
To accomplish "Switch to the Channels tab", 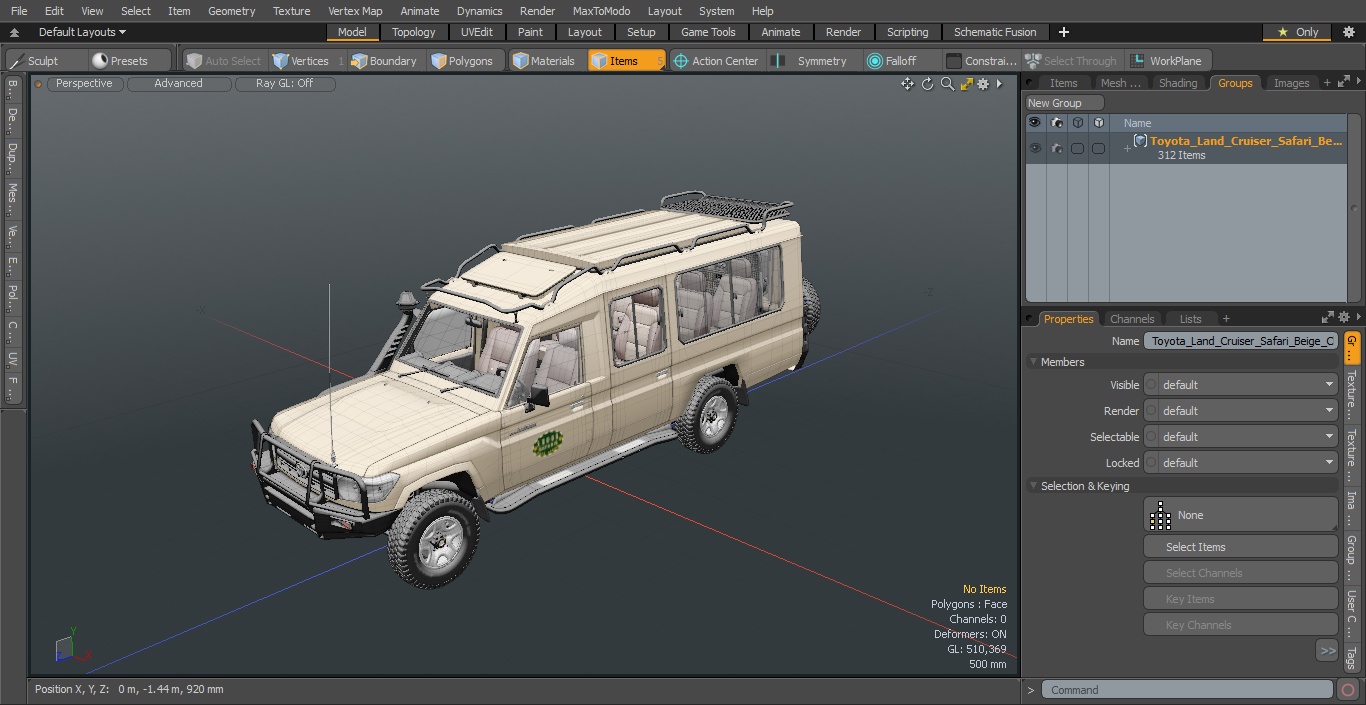I will [x=1132, y=319].
